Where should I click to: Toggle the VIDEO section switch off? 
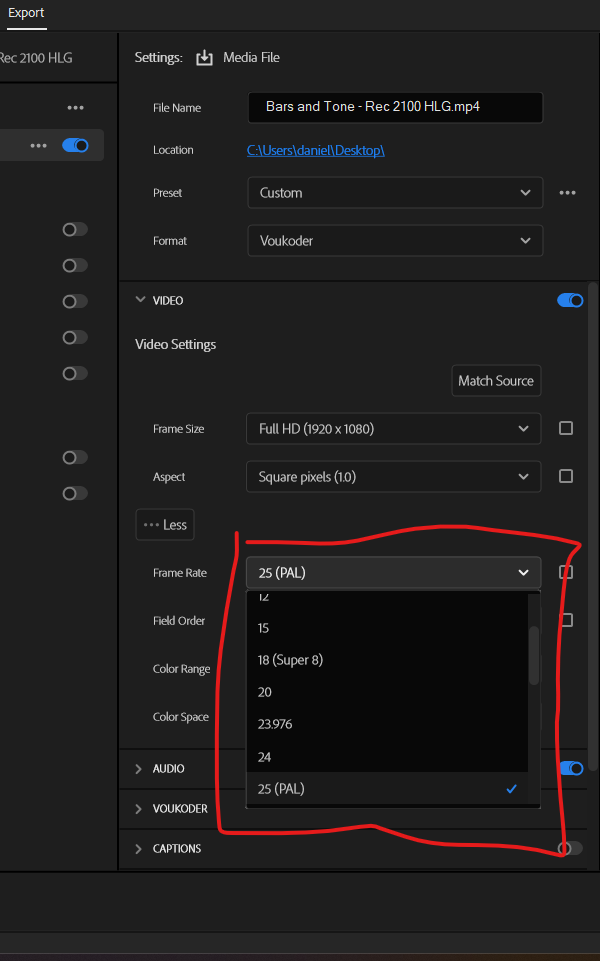click(569, 300)
